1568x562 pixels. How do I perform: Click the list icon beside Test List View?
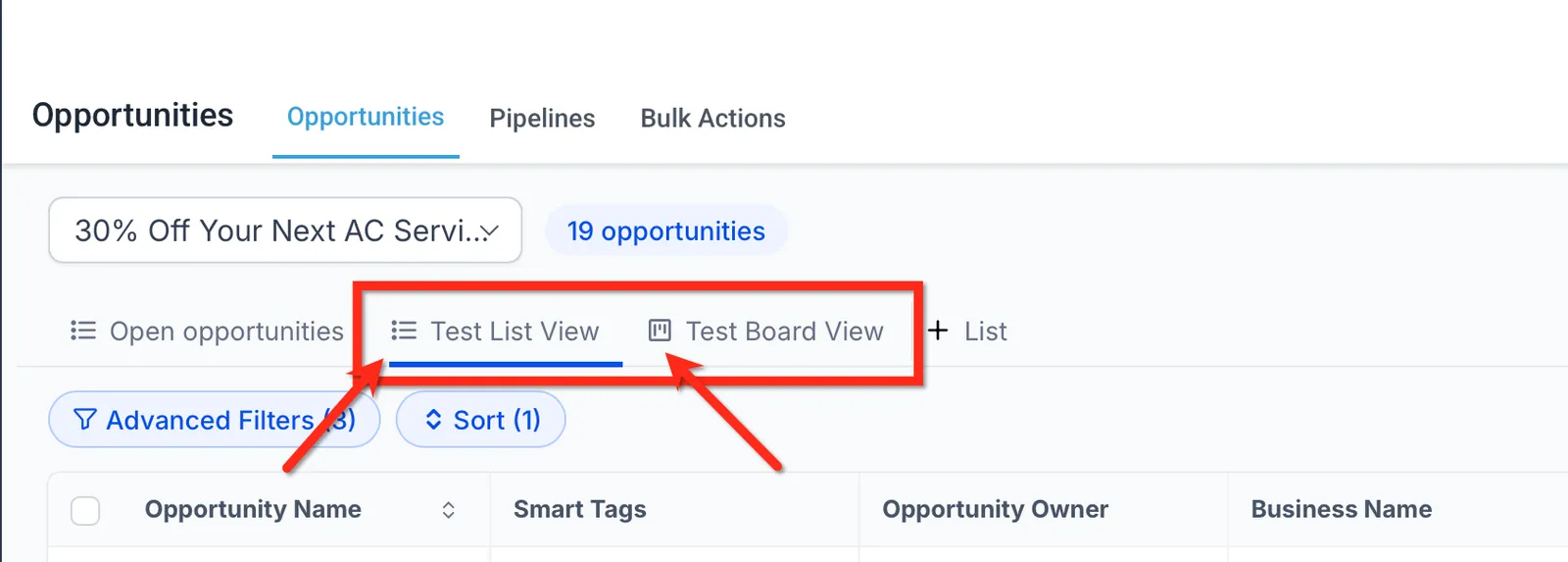point(404,332)
